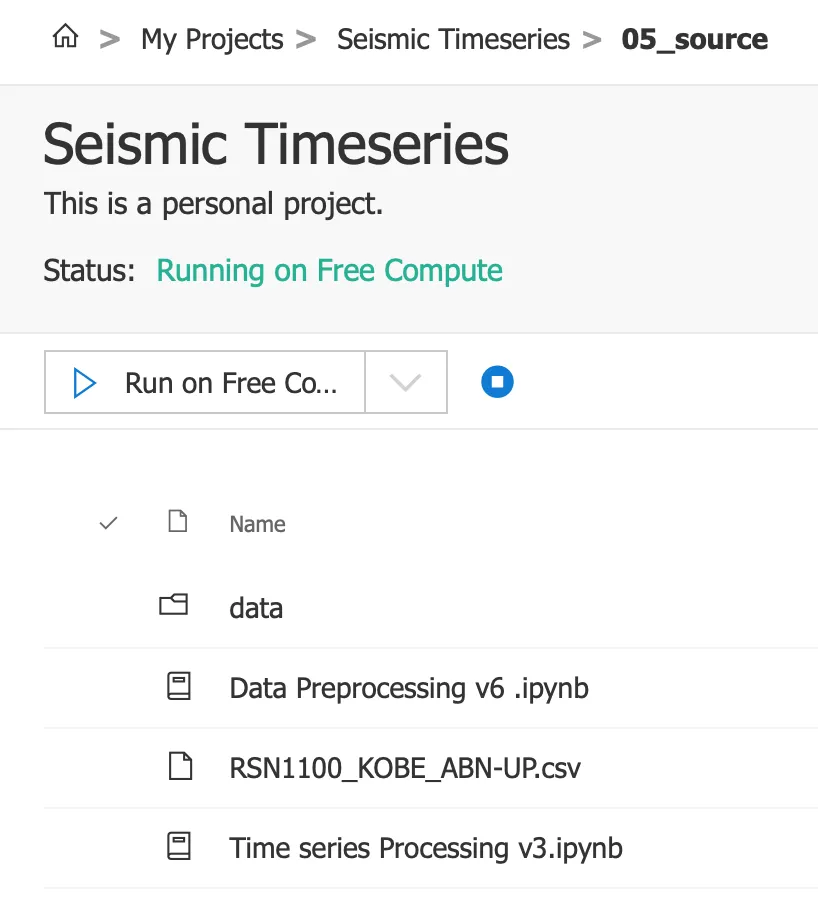Screen dimensions: 818x904
Task: Stop the running compute with stop icon
Action: point(497,382)
